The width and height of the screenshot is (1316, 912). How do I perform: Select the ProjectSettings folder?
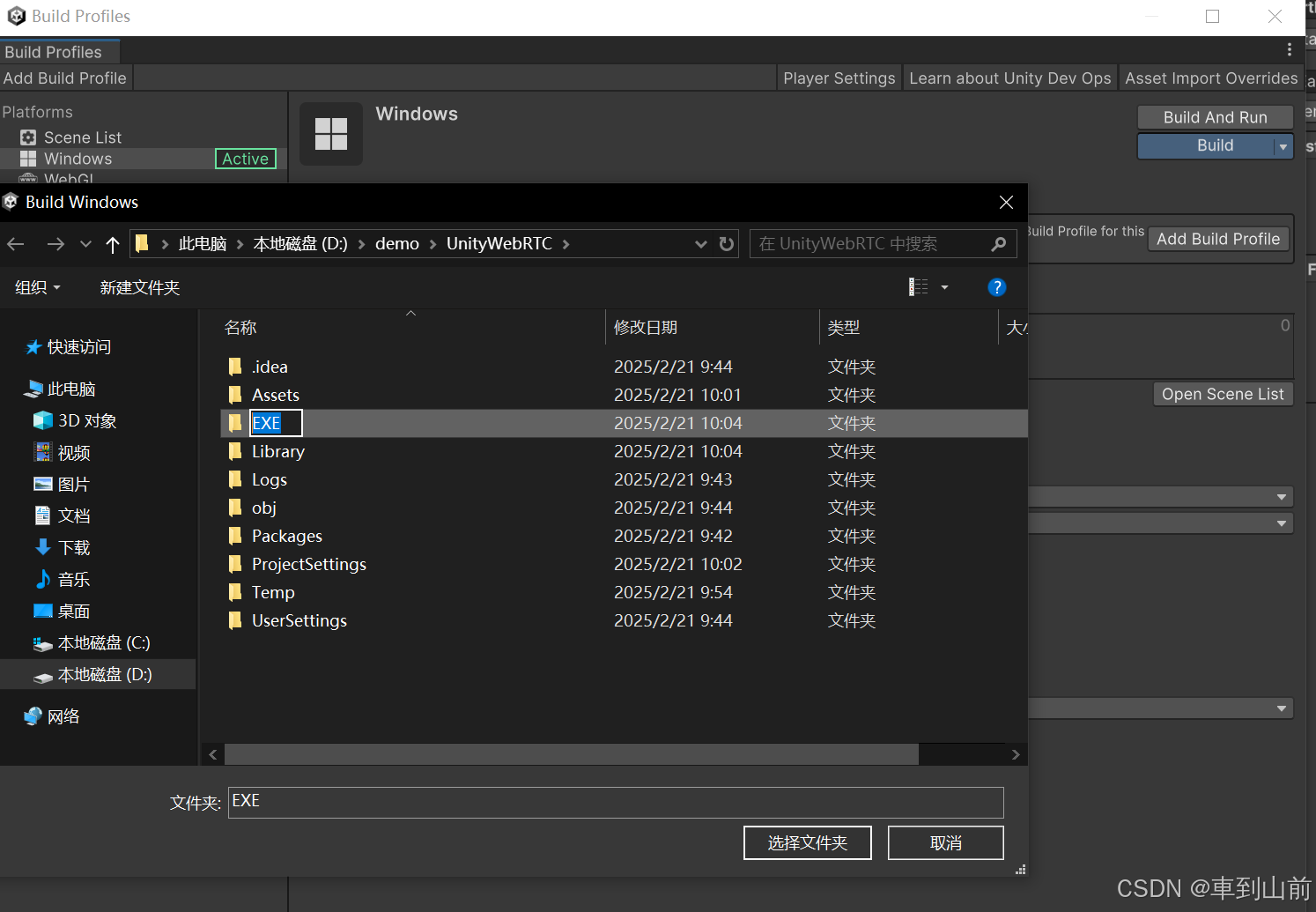(308, 564)
